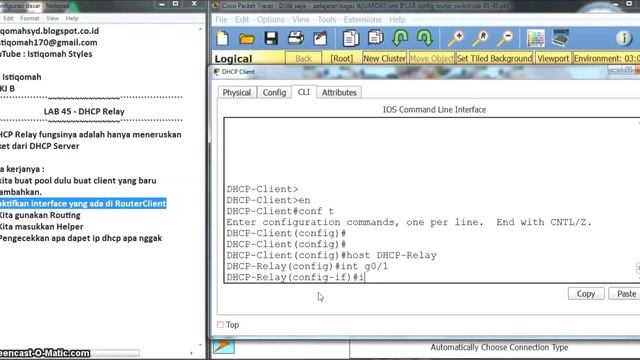Click the gmail.com address line in Notepad
Viewport: 640px width, 360px height.
[x=49, y=42]
